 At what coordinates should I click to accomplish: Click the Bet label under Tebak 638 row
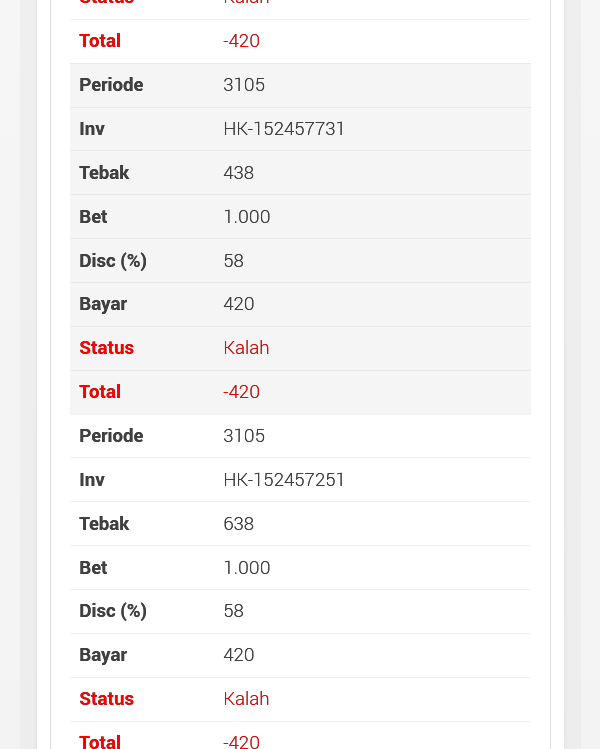[x=93, y=568]
